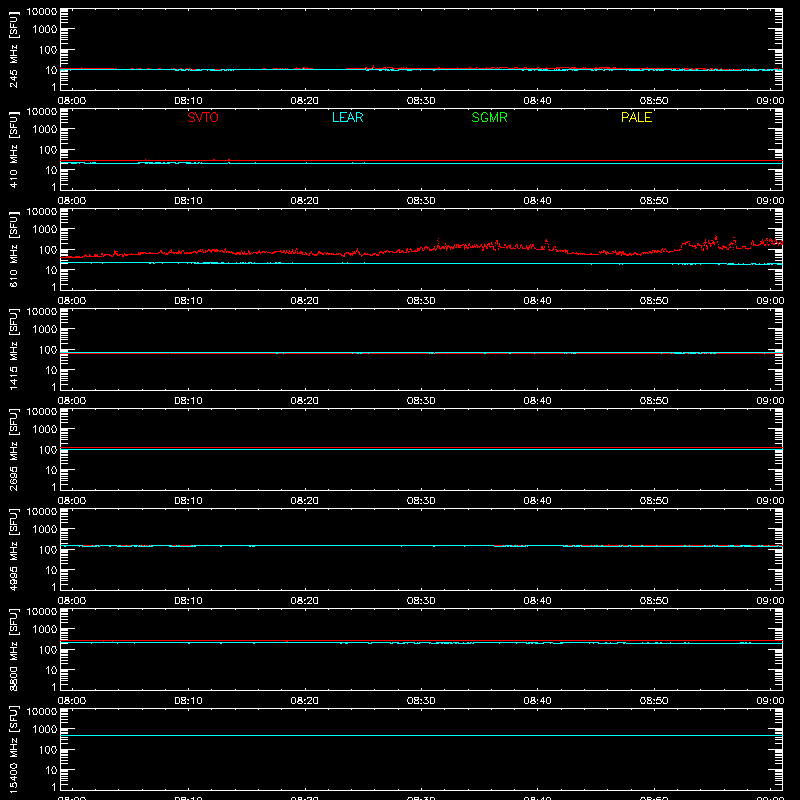
Task: Click the cyan LEAR trace in the 610 MHz panel
Action: (421, 263)
